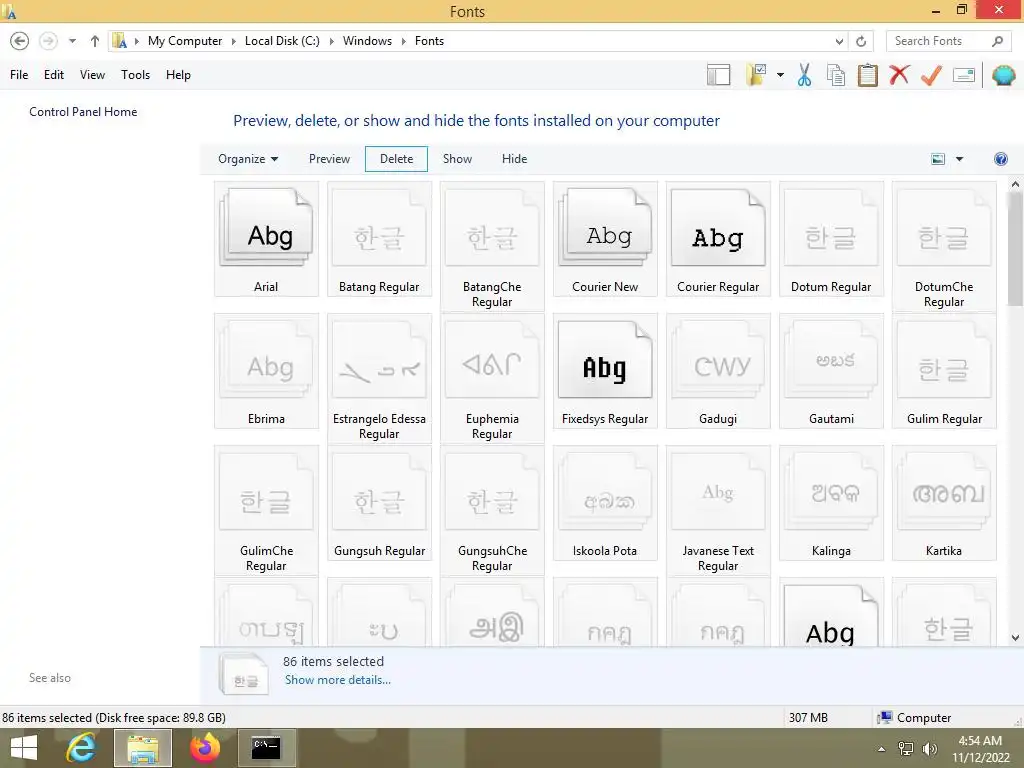Select the Estrangelo Edessa Regular font
This screenshot has height=768, width=1024.
point(379,378)
